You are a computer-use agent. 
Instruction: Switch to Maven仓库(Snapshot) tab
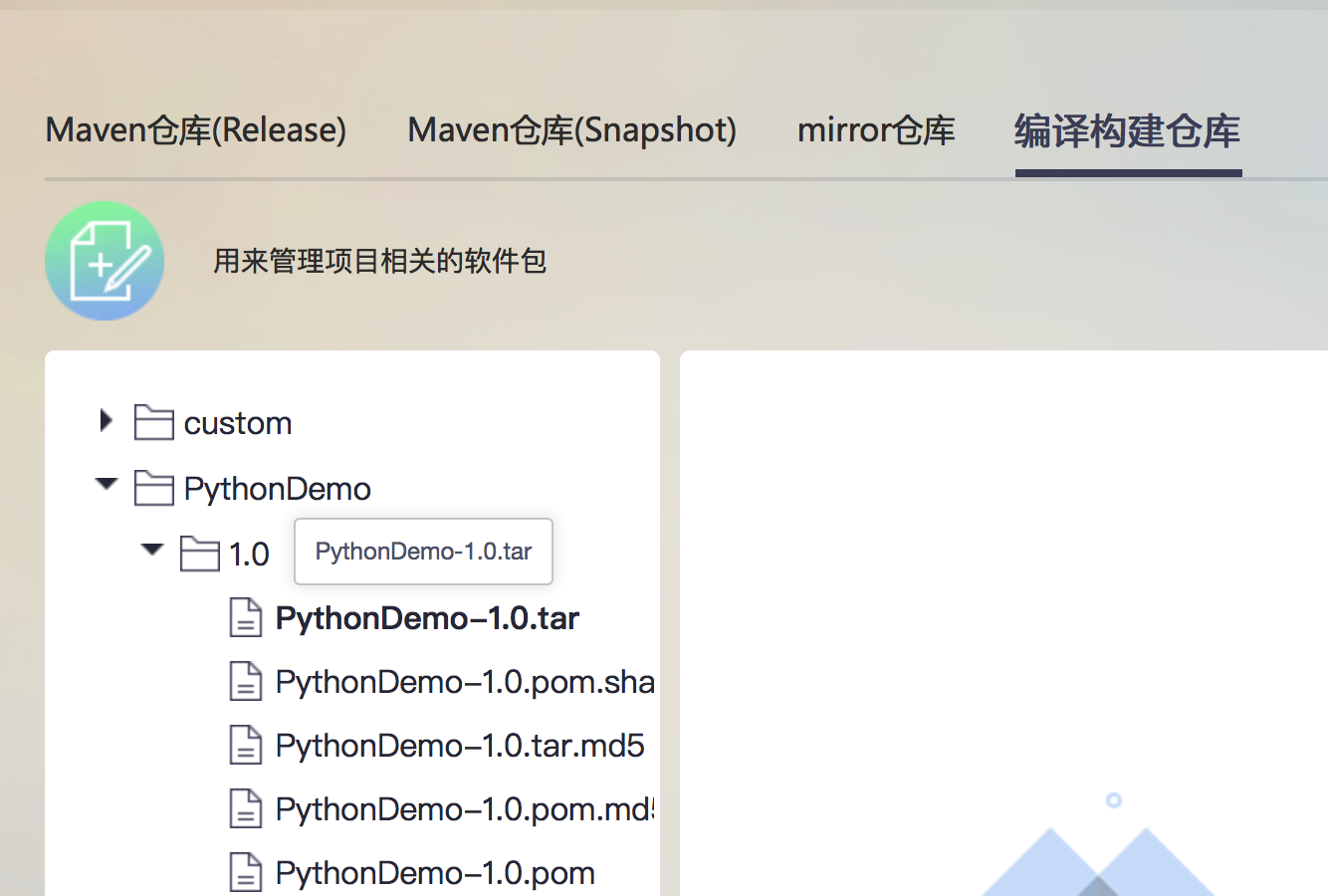(x=571, y=130)
